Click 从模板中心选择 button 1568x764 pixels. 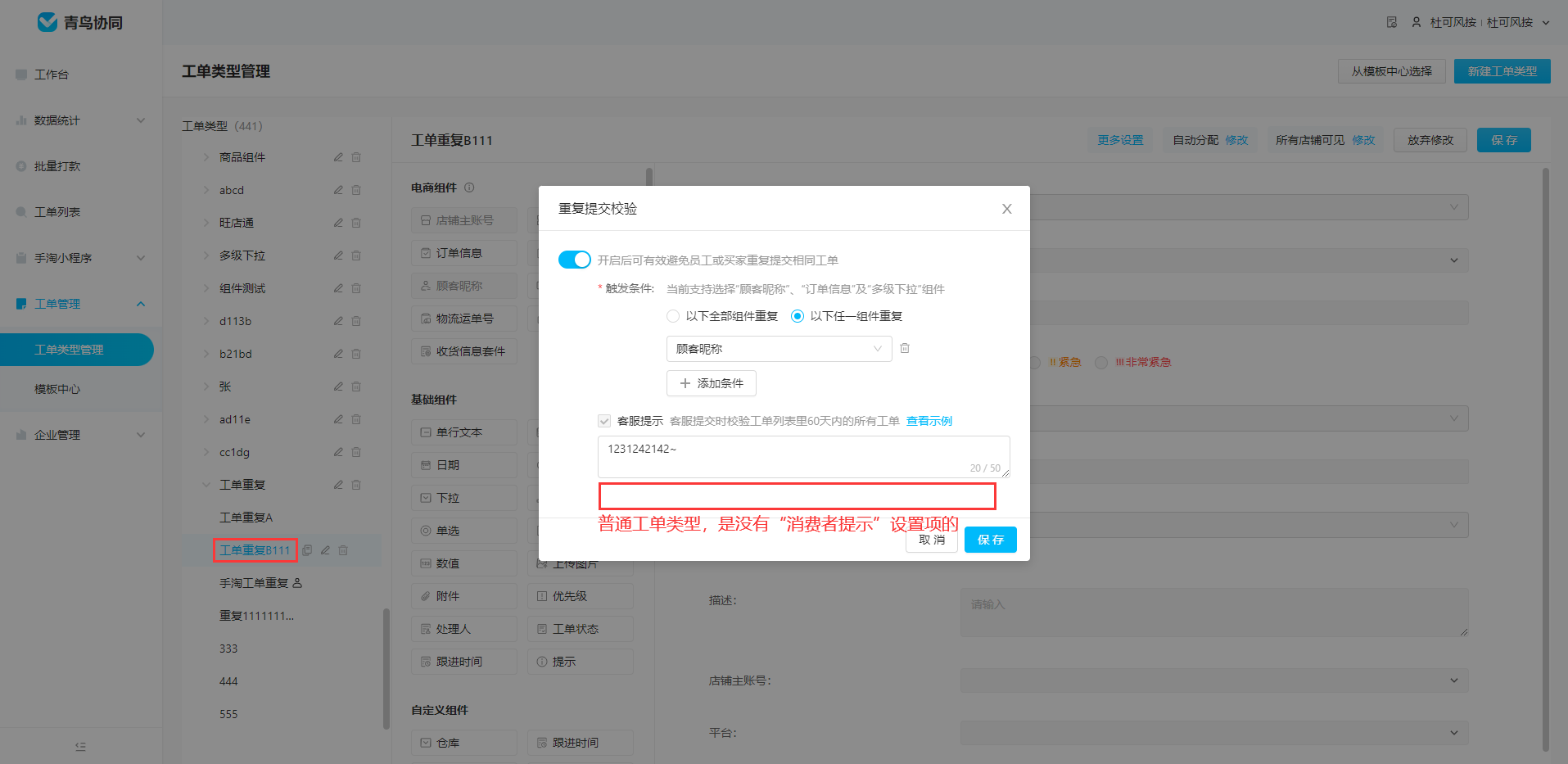point(1392,71)
